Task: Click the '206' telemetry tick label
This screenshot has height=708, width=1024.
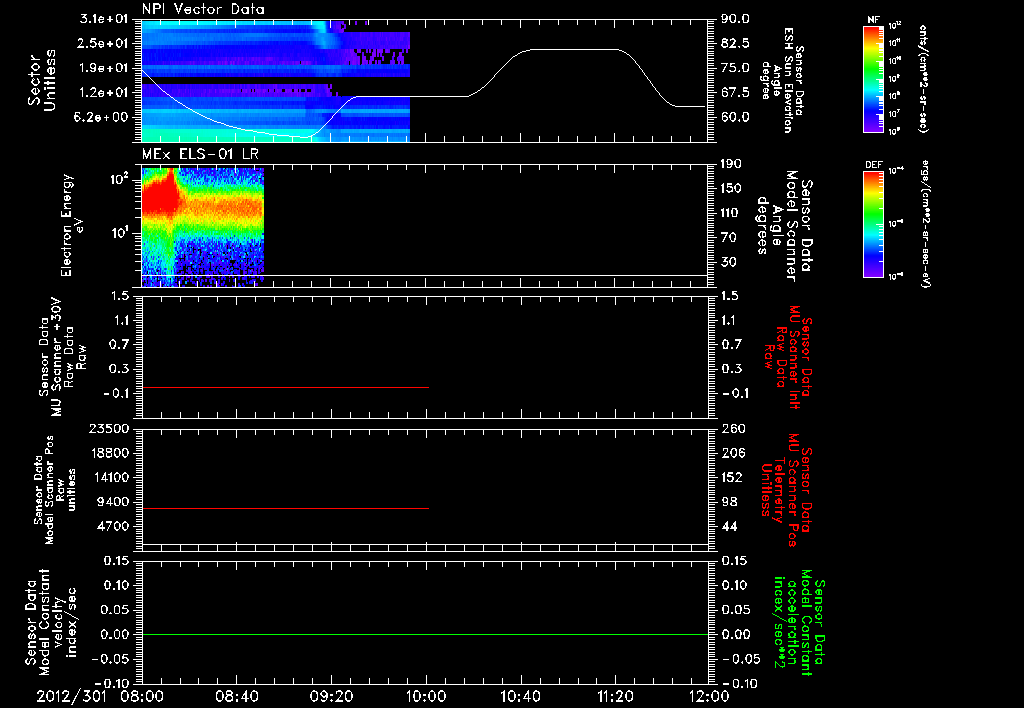Action: pyautogui.click(x=731, y=453)
